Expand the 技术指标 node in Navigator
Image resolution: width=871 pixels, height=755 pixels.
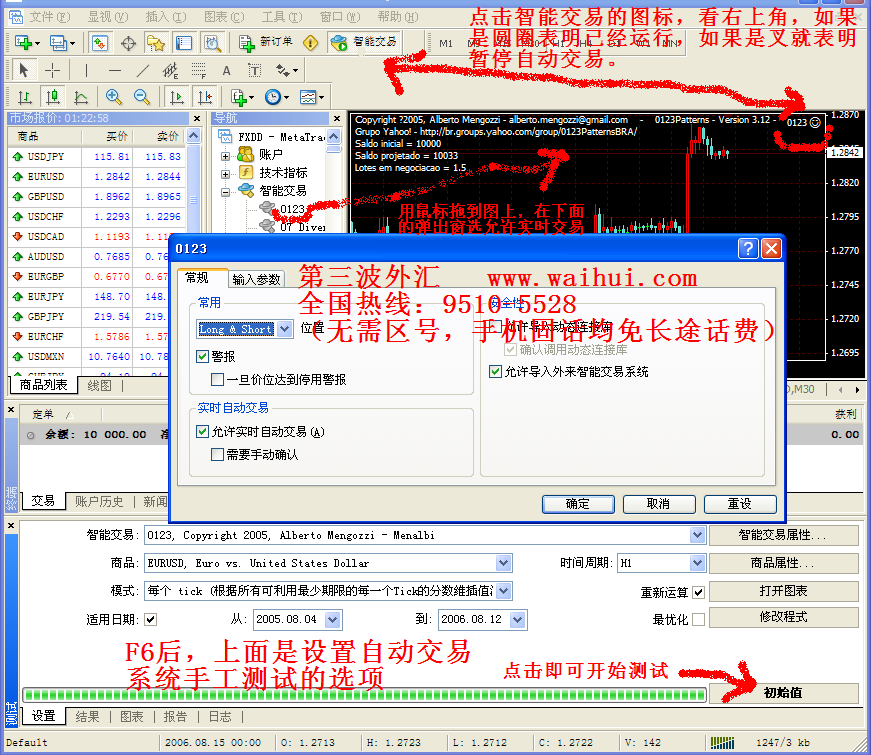click(226, 174)
